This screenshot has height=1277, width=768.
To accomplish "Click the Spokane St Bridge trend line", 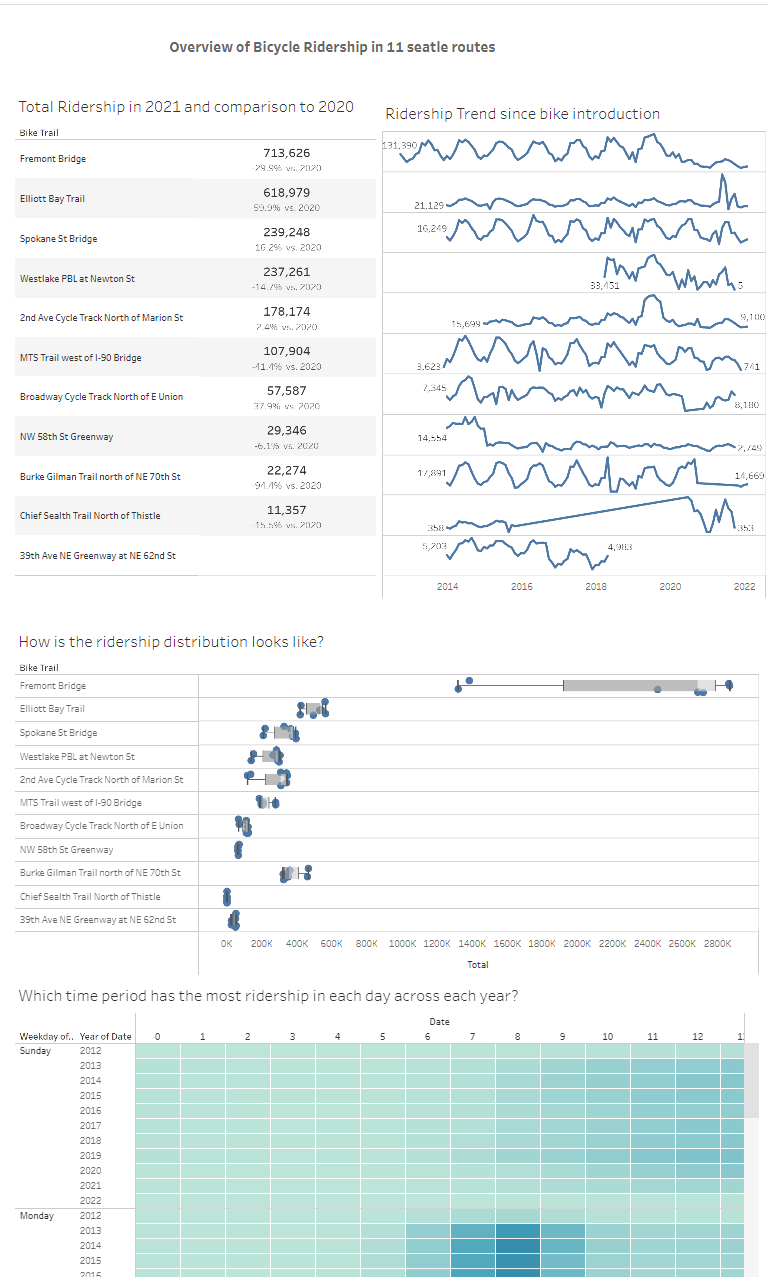I will (x=596, y=231).
